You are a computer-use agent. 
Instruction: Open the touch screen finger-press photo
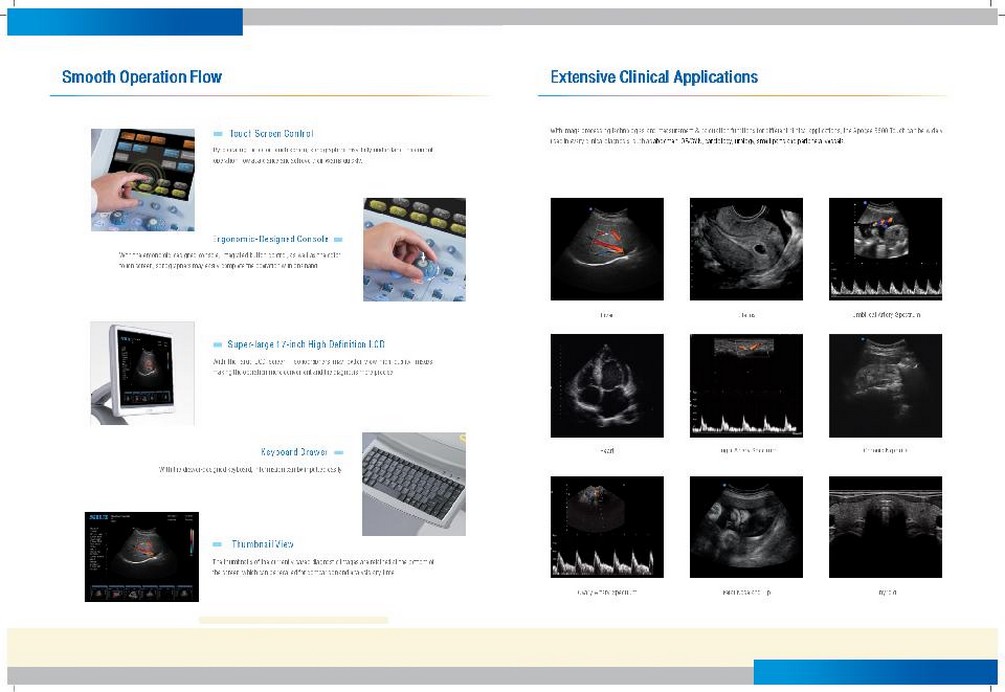(x=143, y=180)
